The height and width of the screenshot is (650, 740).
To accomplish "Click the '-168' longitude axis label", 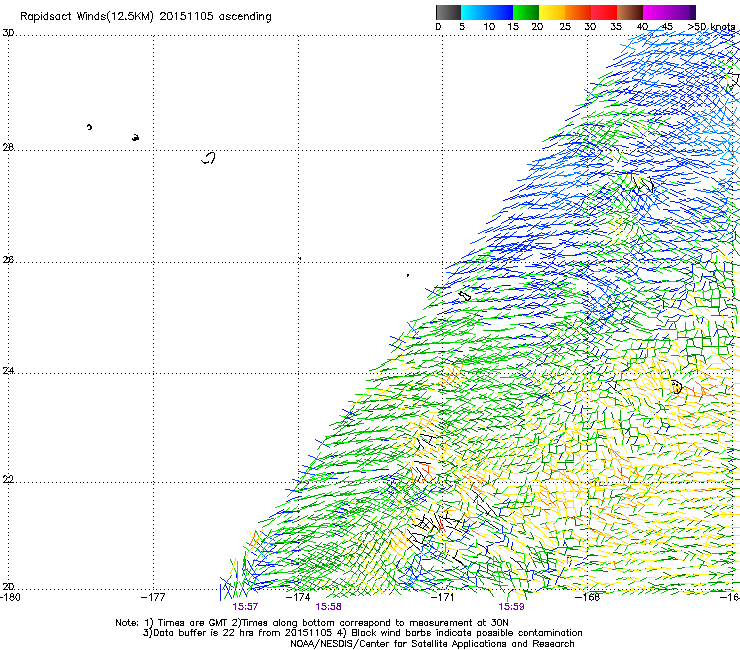I will pos(587,597).
